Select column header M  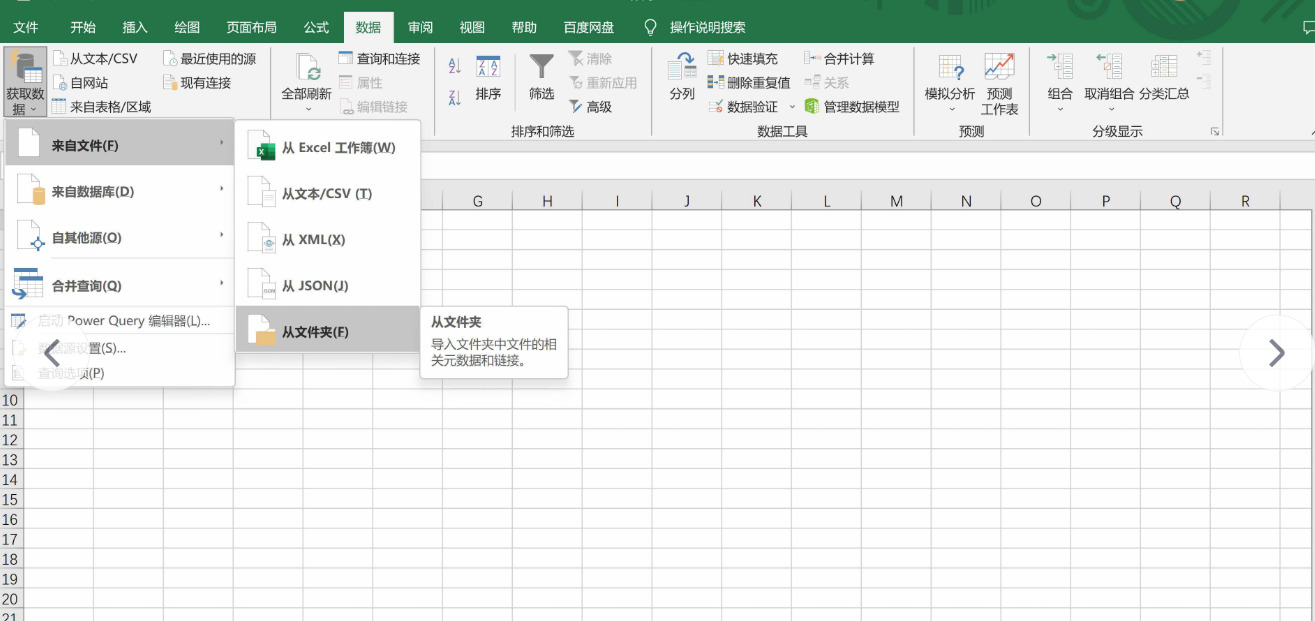point(896,201)
